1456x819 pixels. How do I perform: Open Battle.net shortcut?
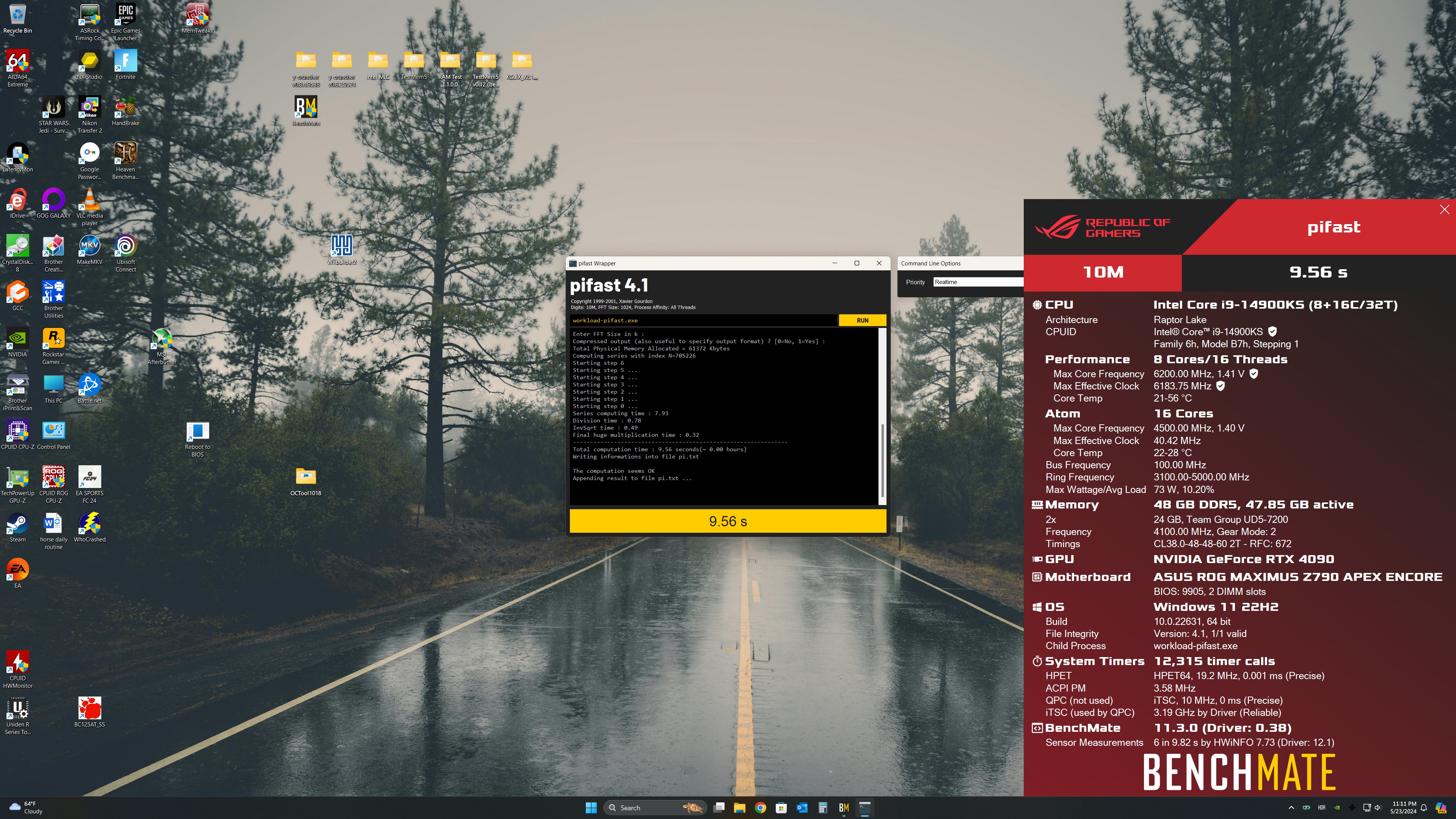click(x=89, y=388)
